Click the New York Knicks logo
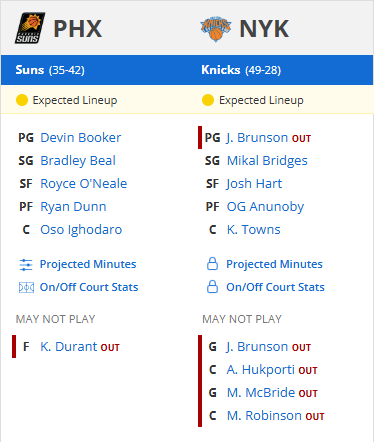The width and height of the screenshot is (374, 442). (216, 29)
